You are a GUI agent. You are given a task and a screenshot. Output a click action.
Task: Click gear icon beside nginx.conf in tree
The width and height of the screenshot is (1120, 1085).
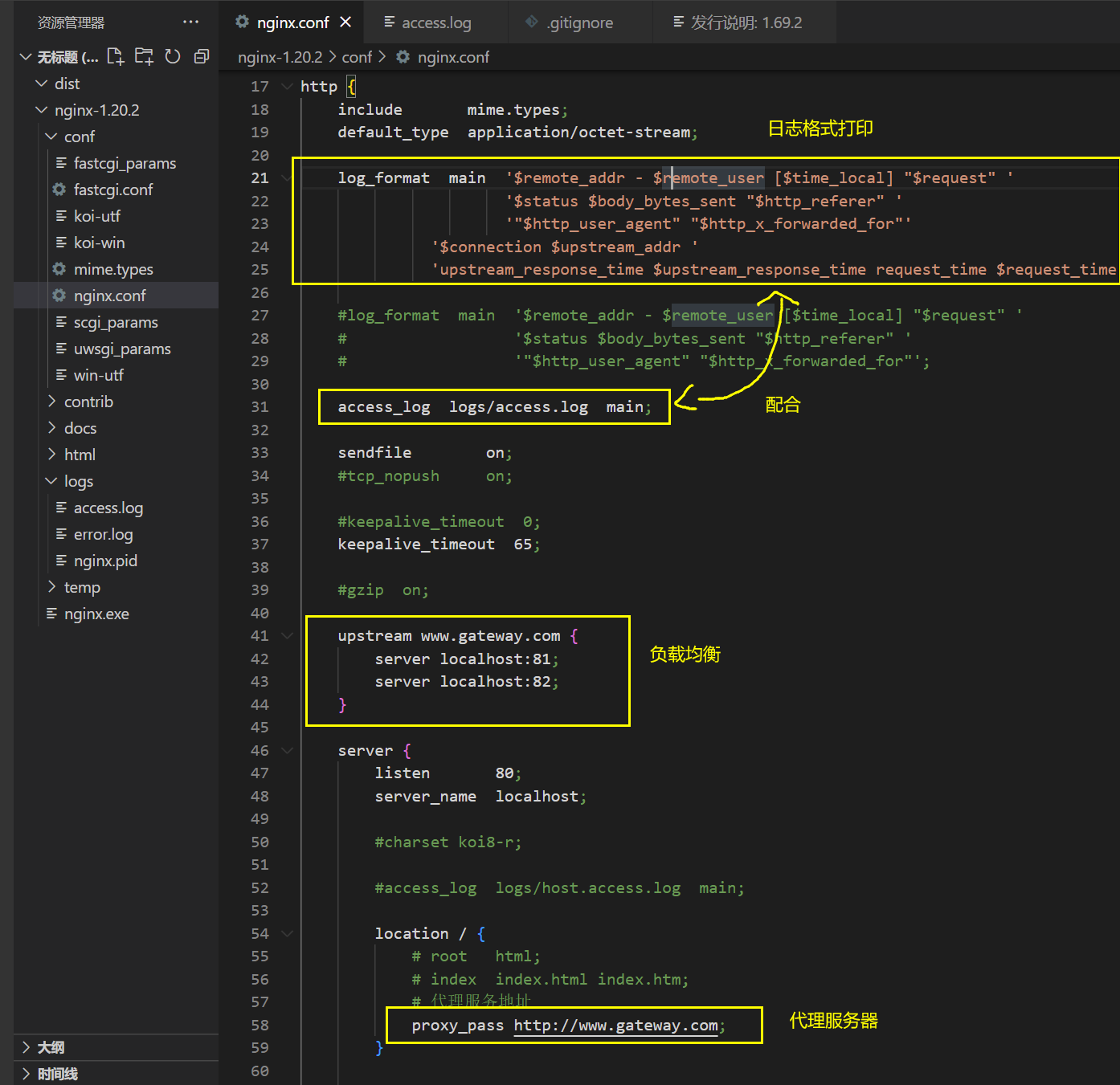click(x=59, y=296)
